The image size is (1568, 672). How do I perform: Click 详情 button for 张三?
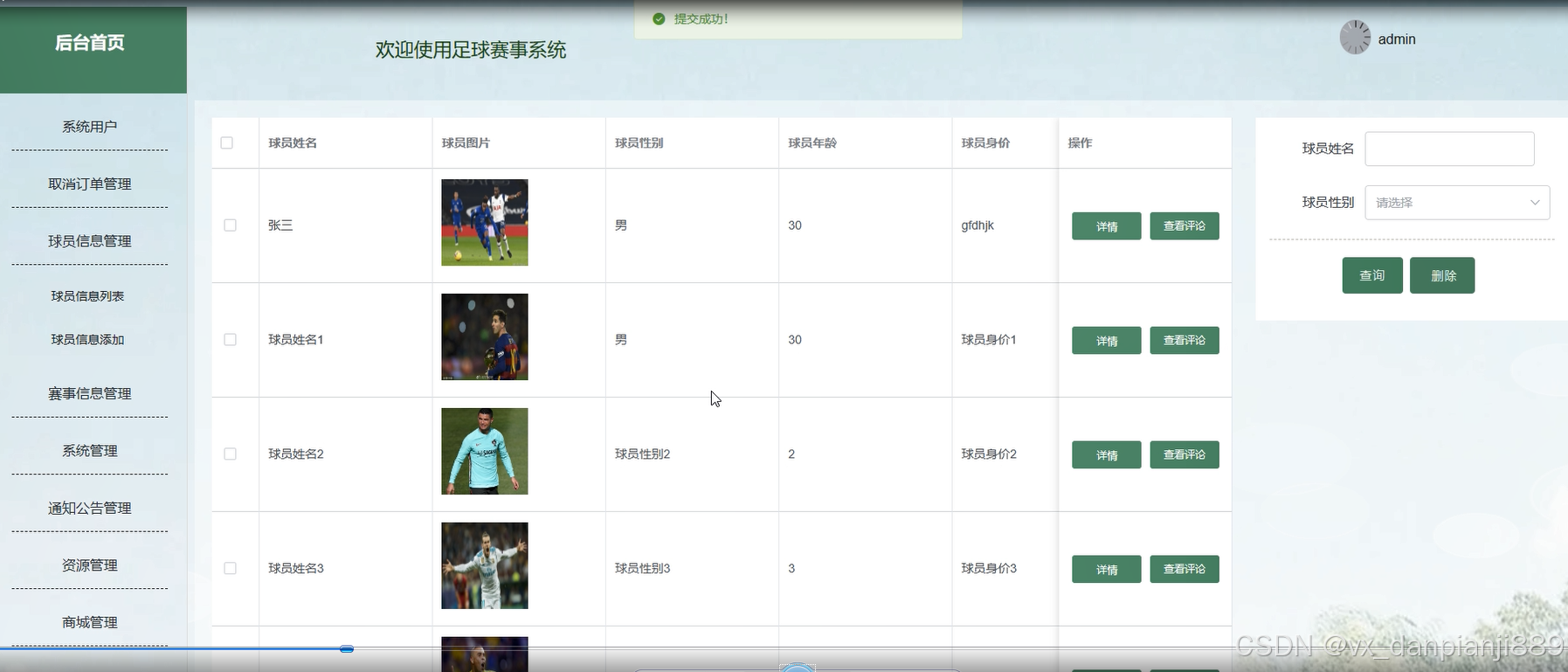pos(1107,226)
